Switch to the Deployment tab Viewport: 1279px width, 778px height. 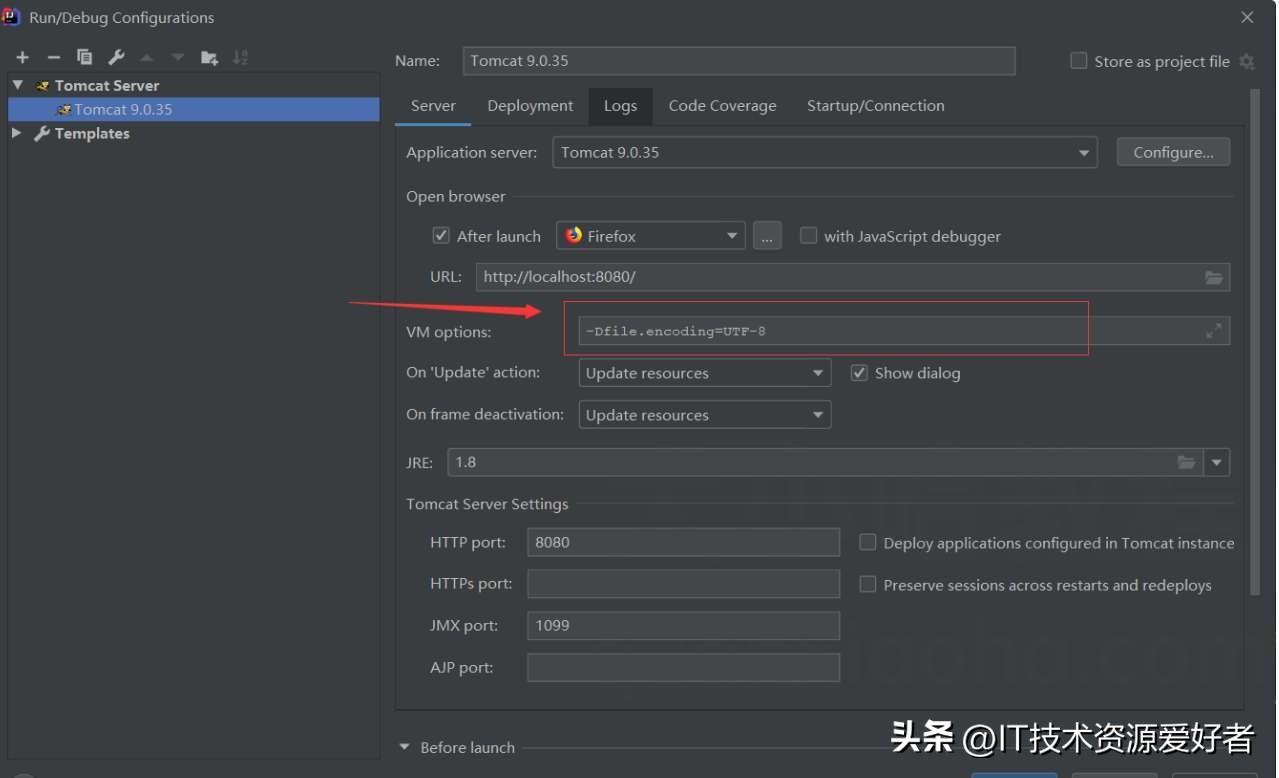click(530, 106)
